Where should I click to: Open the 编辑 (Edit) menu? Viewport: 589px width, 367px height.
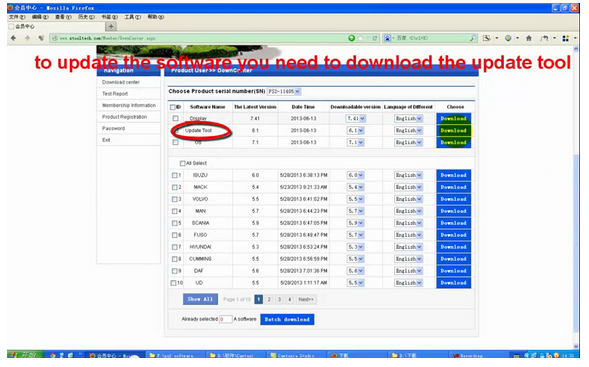coord(40,17)
